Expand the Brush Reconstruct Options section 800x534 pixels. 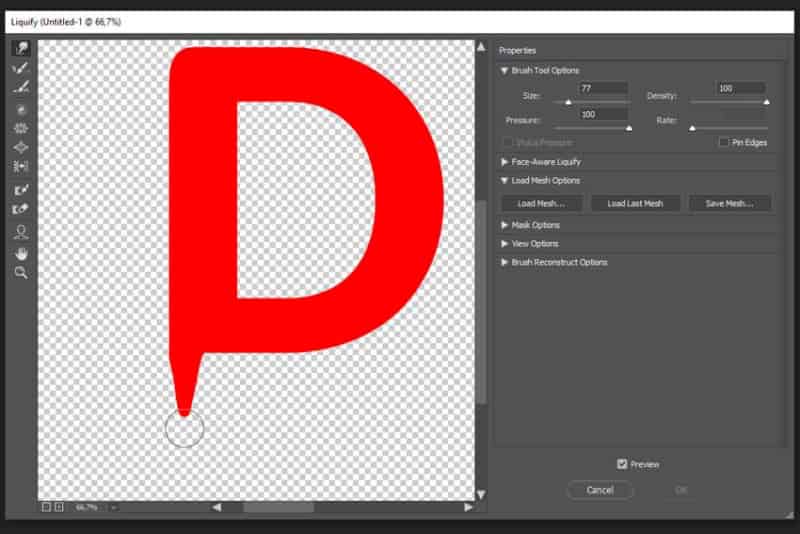coord(504,262)
